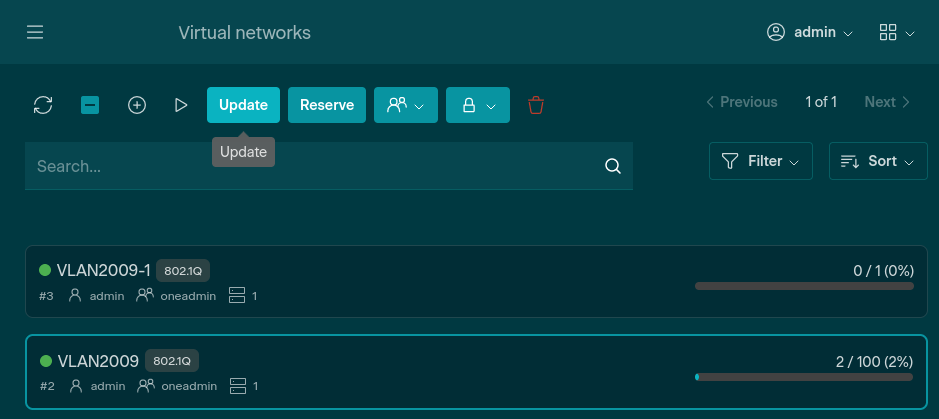
Task: Select the VLAN2009-1 network card
Action: click(x=400, y=282)
